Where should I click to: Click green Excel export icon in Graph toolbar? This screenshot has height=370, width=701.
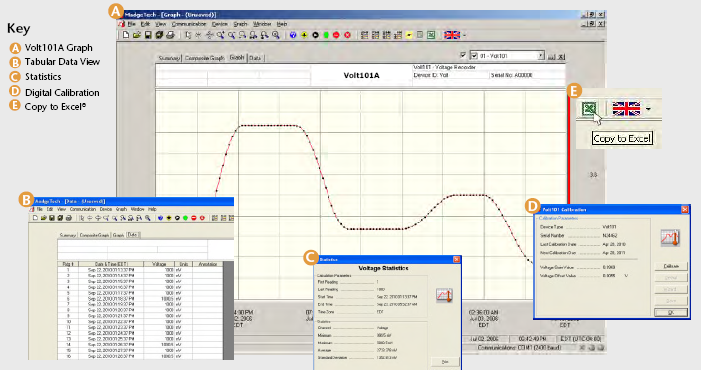pyautogui.click(x=431, y=35)
